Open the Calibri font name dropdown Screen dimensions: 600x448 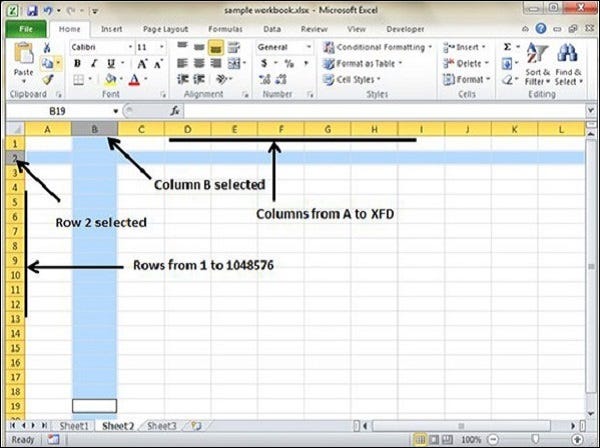99,47
